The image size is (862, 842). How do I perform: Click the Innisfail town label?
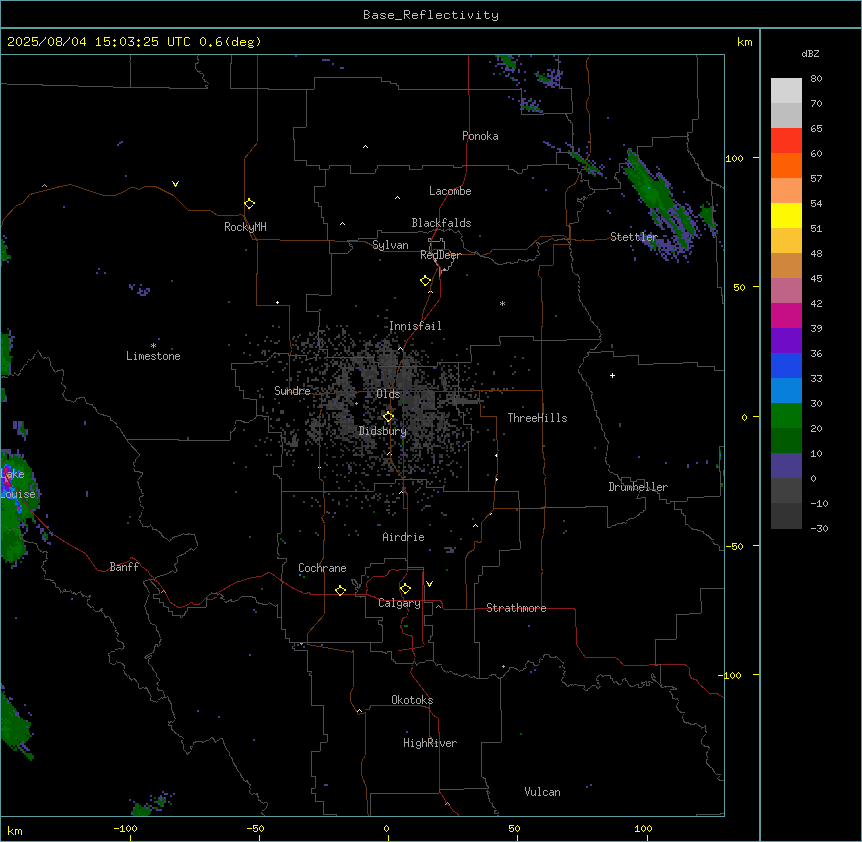(x=415, y=326)
